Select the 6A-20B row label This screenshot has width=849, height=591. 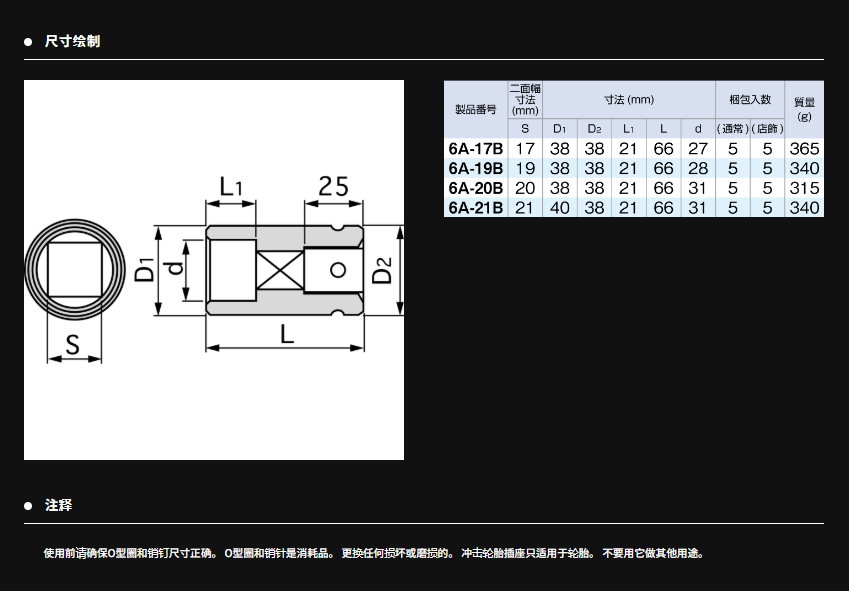pos(475,188)
